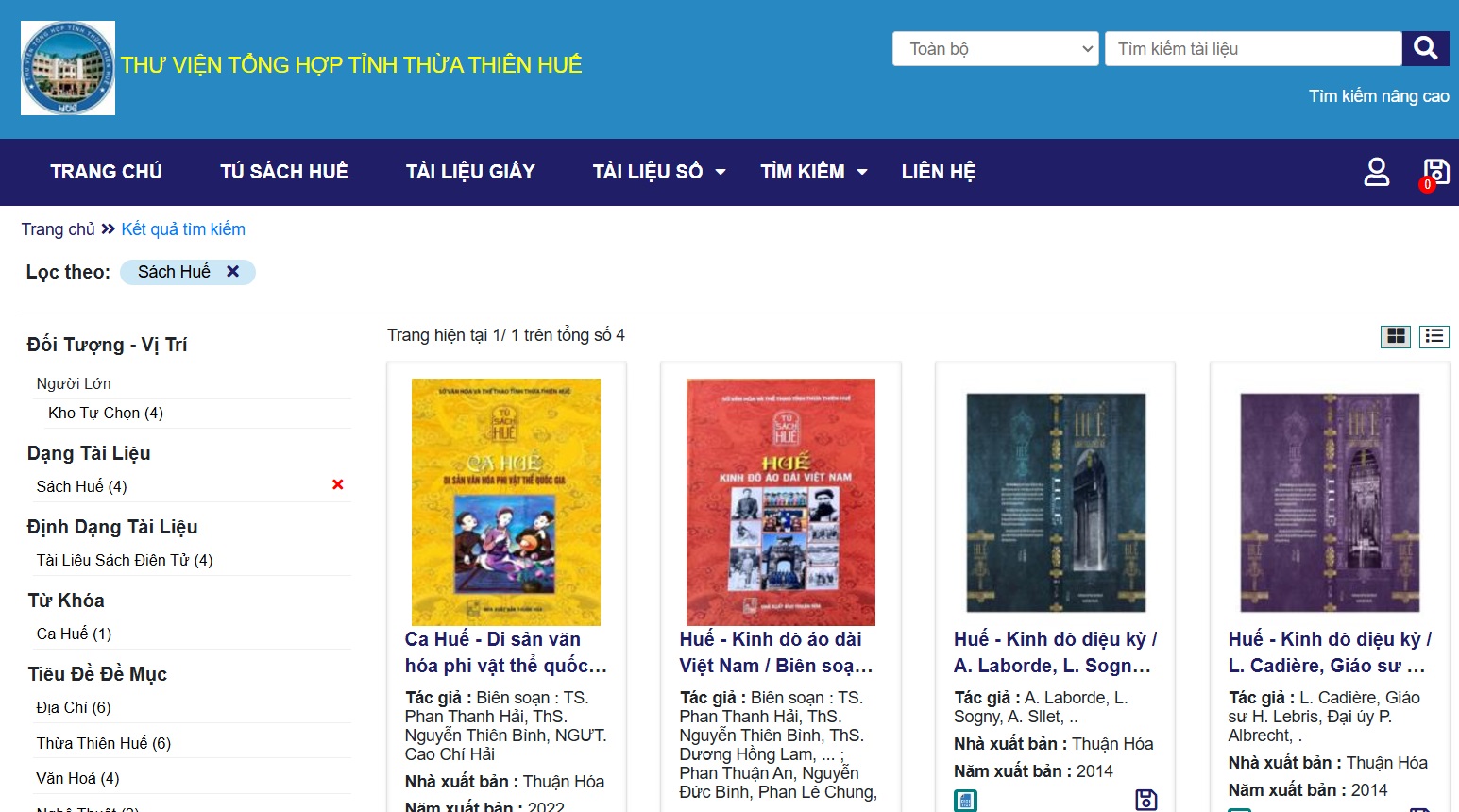
Task: Expand the TÀI LIỆU SỐ menu
Action: pyautogui.click(x=659, y=172)
